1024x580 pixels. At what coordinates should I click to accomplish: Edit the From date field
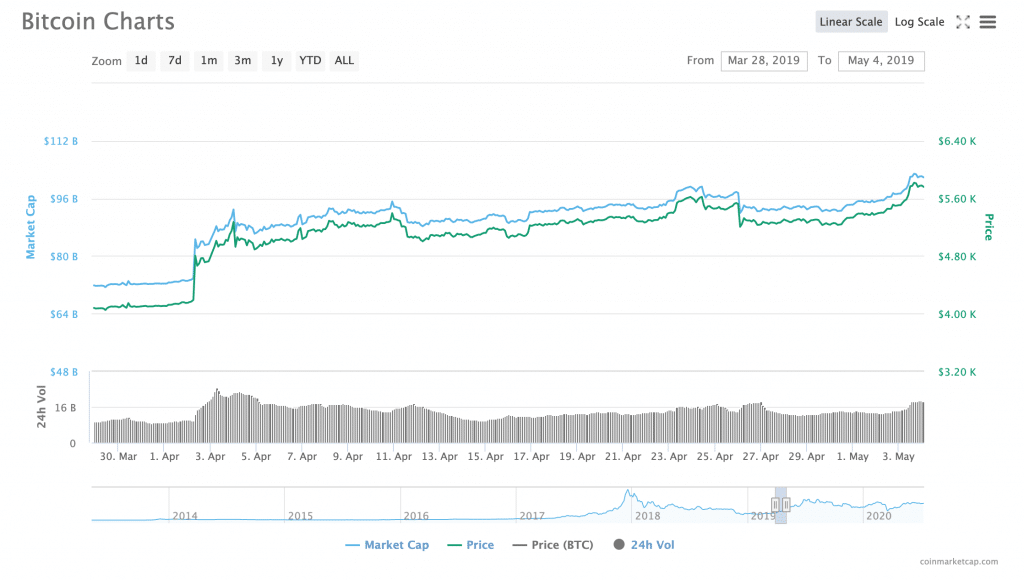[764, 61]
